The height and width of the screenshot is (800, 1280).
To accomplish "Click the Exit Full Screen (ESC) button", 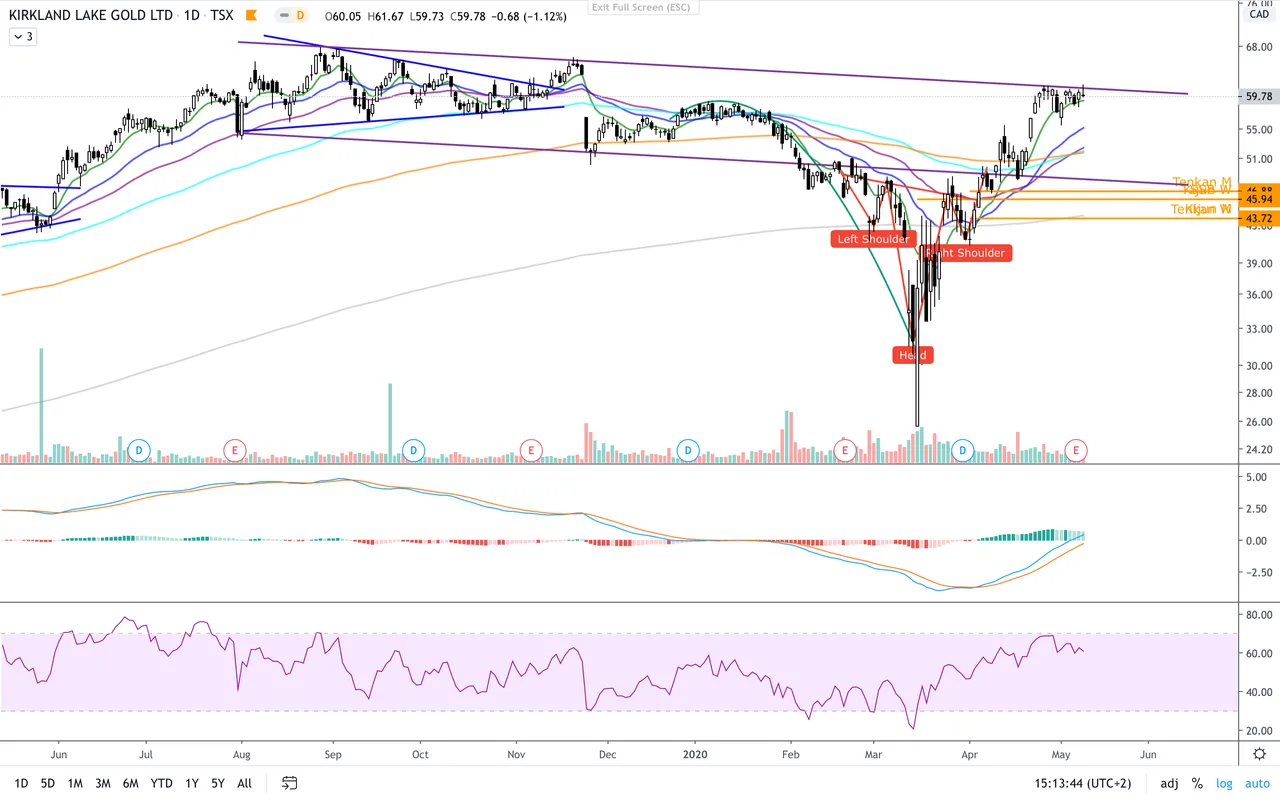I will tap(643, 7).
